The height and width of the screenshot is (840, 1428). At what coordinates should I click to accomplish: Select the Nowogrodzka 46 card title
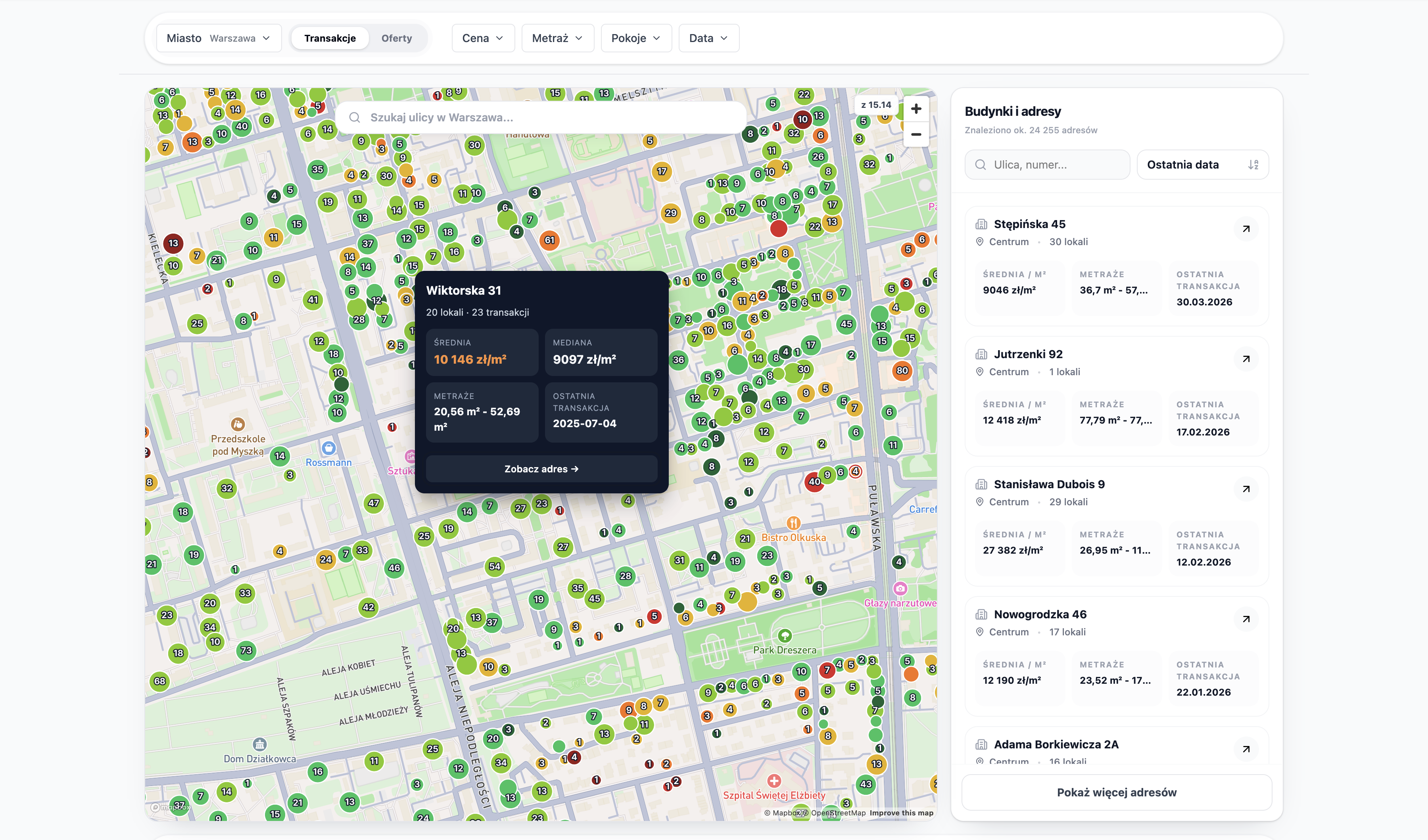[x=1040, y=615]
